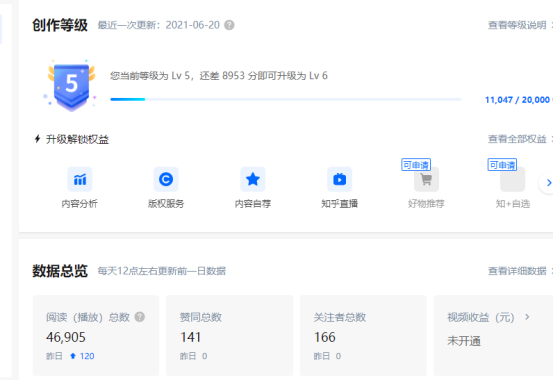Click help icon next to update date
Viewport: 554px width, 381px height.
tap(229, 25)
